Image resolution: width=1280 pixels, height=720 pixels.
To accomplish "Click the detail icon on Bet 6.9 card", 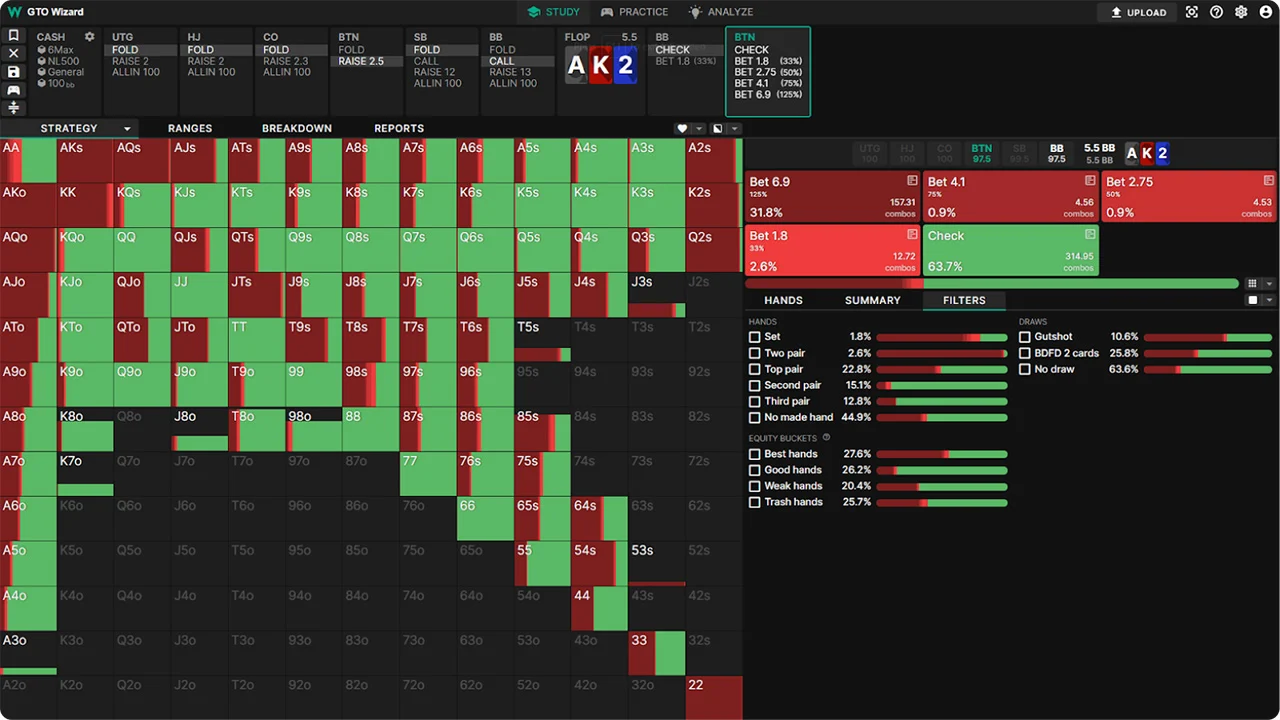I will [912, 181].
